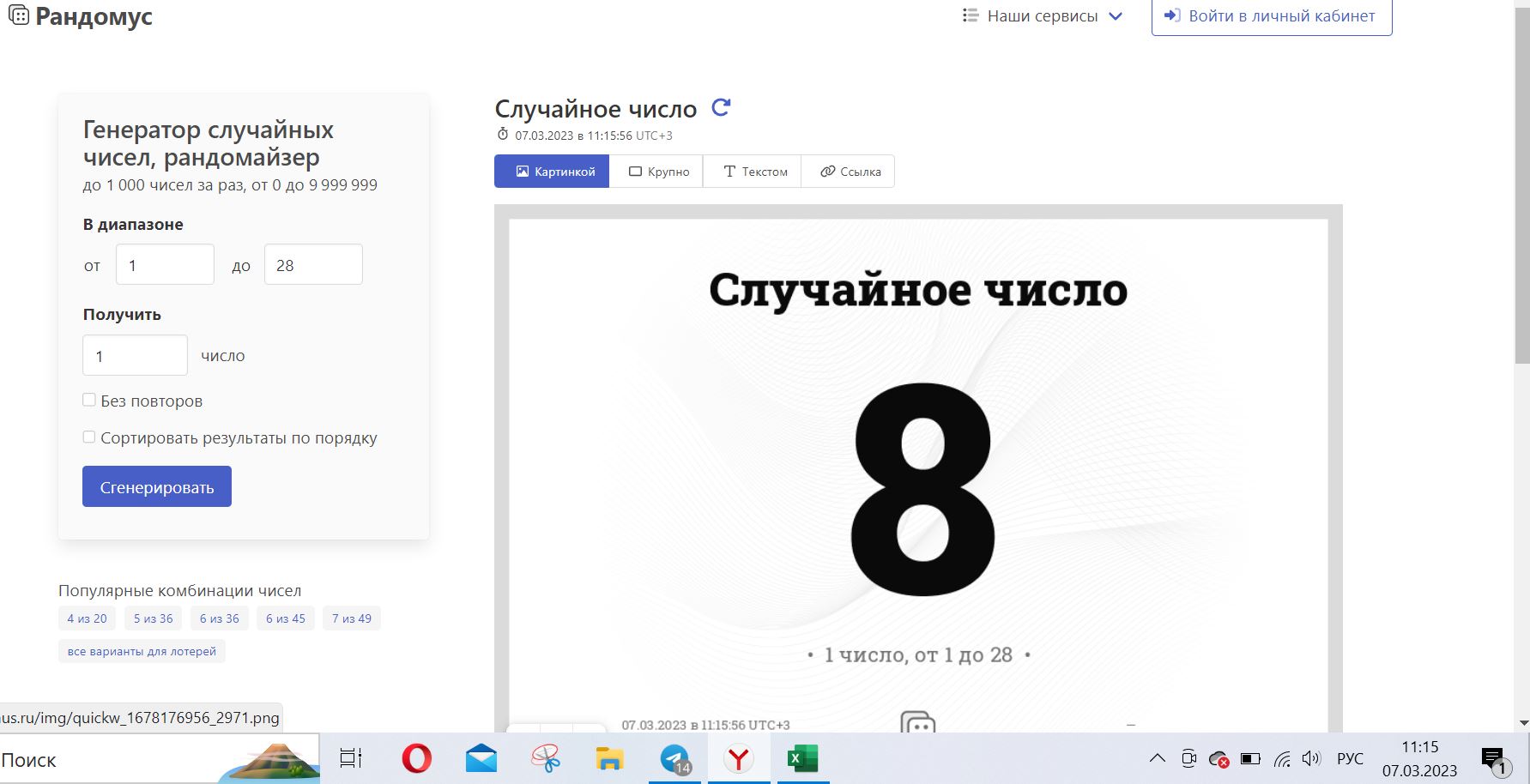Open Opera browser from the taskbar

(416, 758)
